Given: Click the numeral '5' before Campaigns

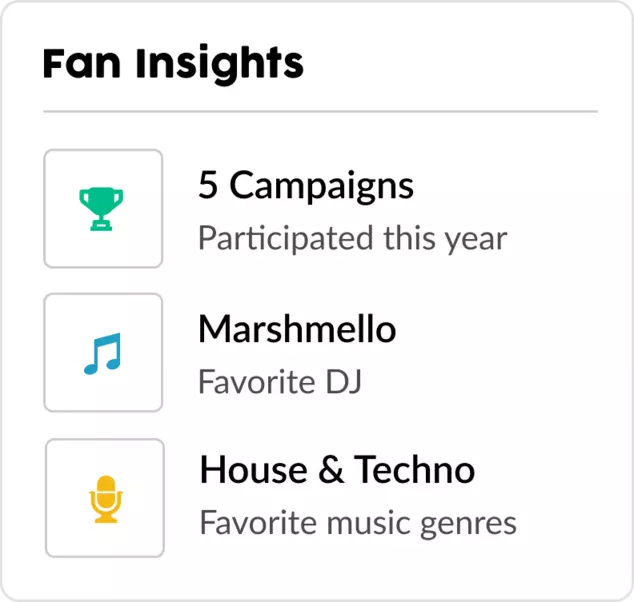Looking at the screenshot, I should pyautogui.click(x=207, y=185).
